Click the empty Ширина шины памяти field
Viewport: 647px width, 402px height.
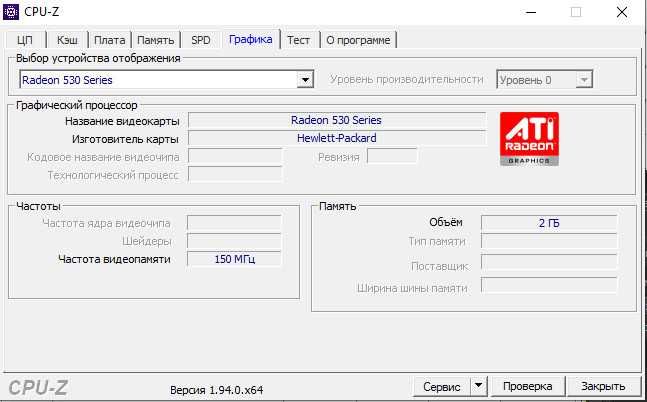(549, 285)
